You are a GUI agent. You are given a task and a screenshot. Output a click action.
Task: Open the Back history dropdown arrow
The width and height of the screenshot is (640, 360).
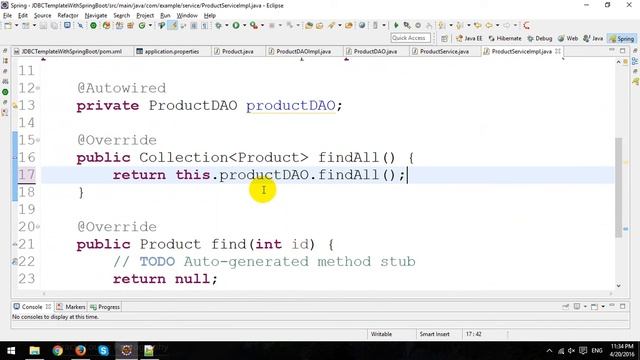[497, 25]
